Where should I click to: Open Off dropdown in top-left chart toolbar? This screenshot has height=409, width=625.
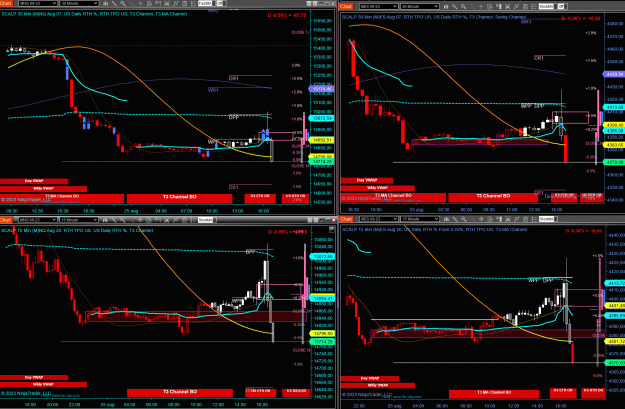point(220,3)
